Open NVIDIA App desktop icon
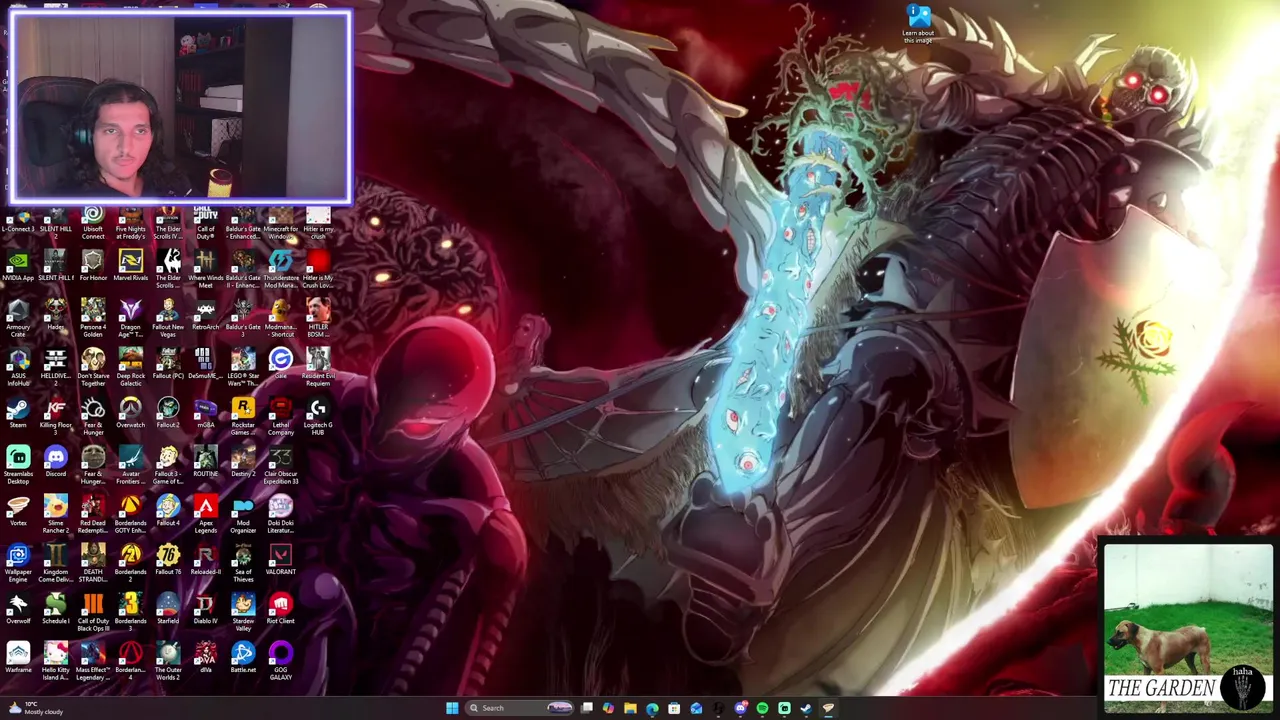 [18, 267]
